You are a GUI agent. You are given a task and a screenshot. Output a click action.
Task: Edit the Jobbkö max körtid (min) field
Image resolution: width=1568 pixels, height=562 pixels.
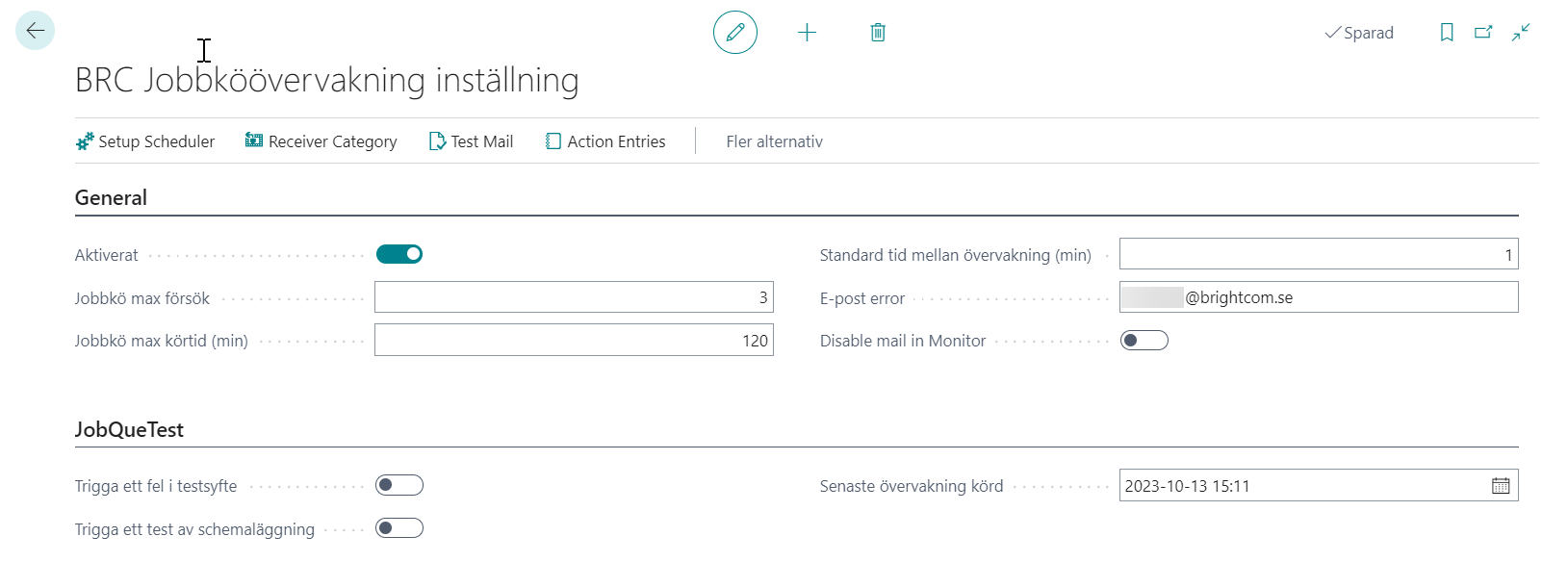(x=574, y=341)
